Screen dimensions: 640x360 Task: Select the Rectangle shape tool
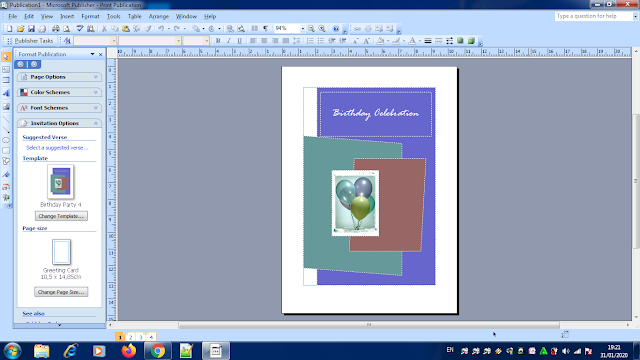tap(6, 151)
